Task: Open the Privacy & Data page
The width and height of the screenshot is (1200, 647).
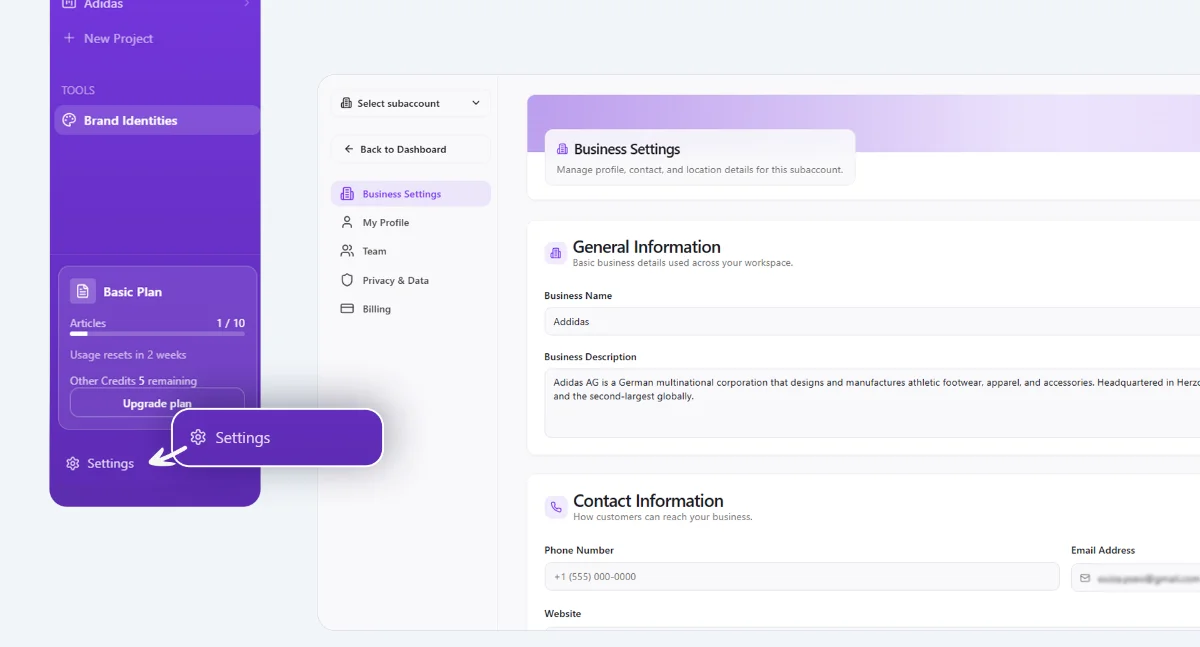Action: (x=411, y=280)
